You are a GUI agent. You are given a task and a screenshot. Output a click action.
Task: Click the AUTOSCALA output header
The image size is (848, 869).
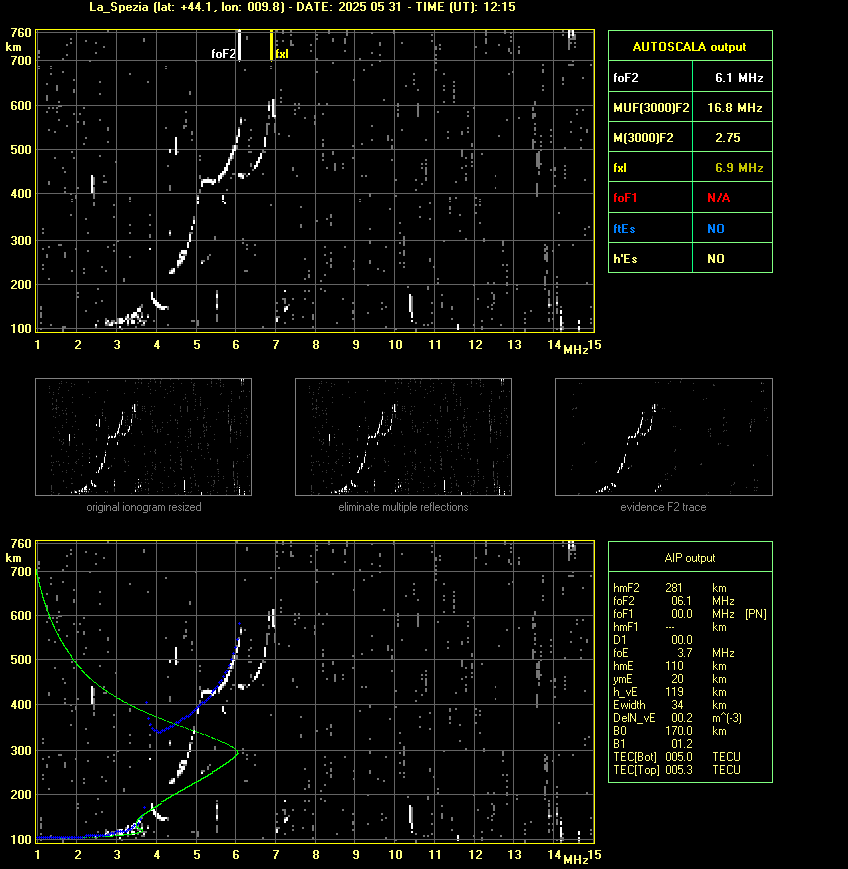click(690, 46)
